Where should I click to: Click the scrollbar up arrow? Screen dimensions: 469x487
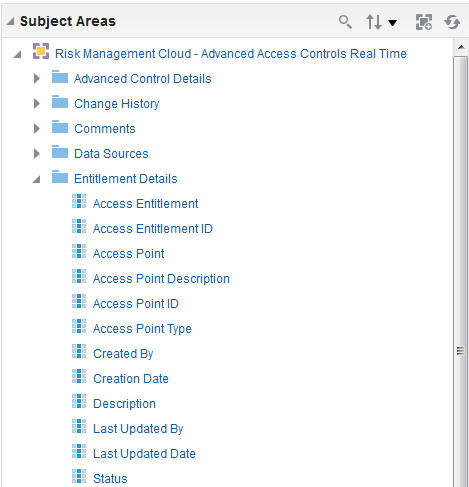click(461, 47)
